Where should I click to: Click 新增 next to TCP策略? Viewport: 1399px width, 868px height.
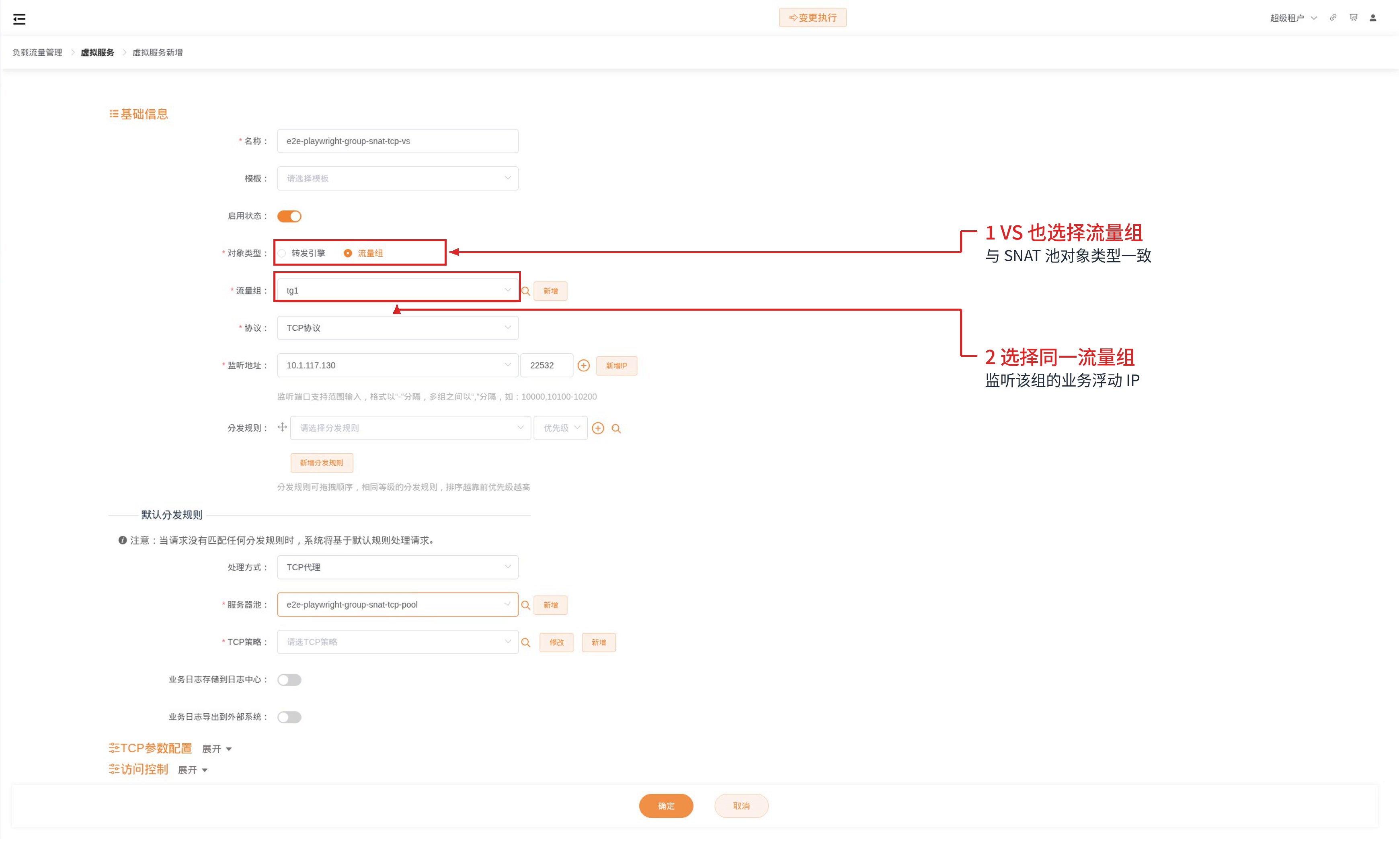coord(599,643)
